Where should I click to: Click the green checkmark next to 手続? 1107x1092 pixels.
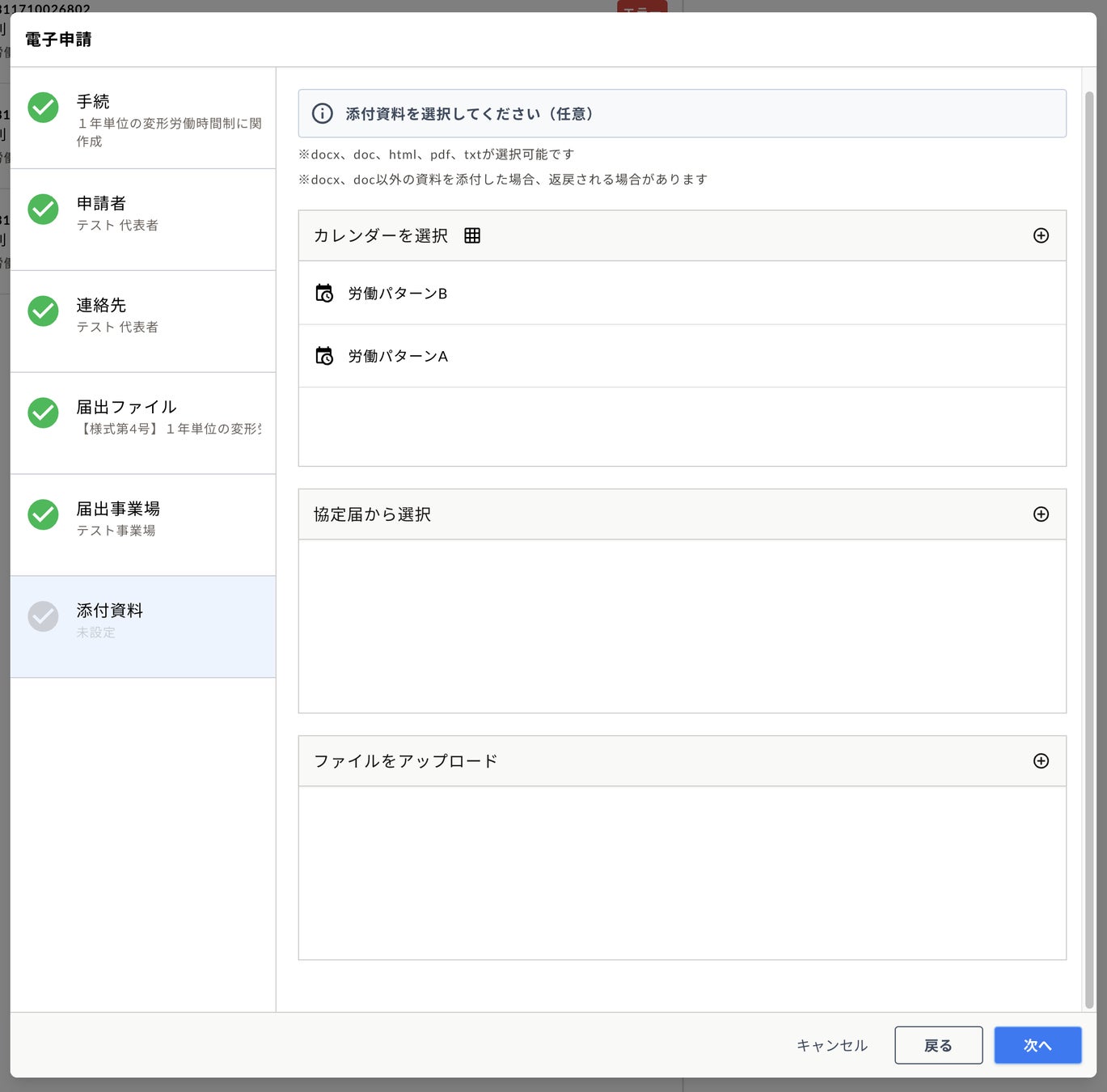coord(43,108)
